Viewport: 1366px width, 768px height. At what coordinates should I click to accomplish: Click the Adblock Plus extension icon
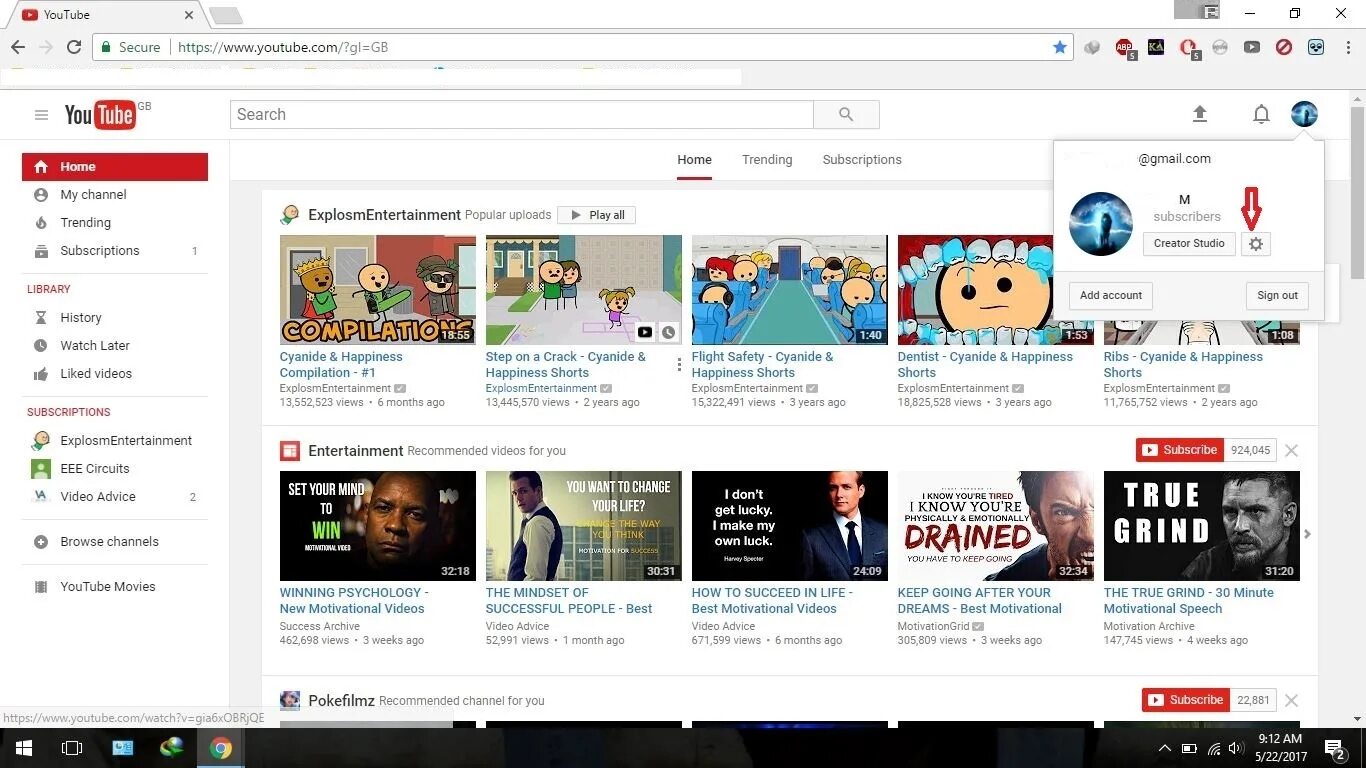1123,47
